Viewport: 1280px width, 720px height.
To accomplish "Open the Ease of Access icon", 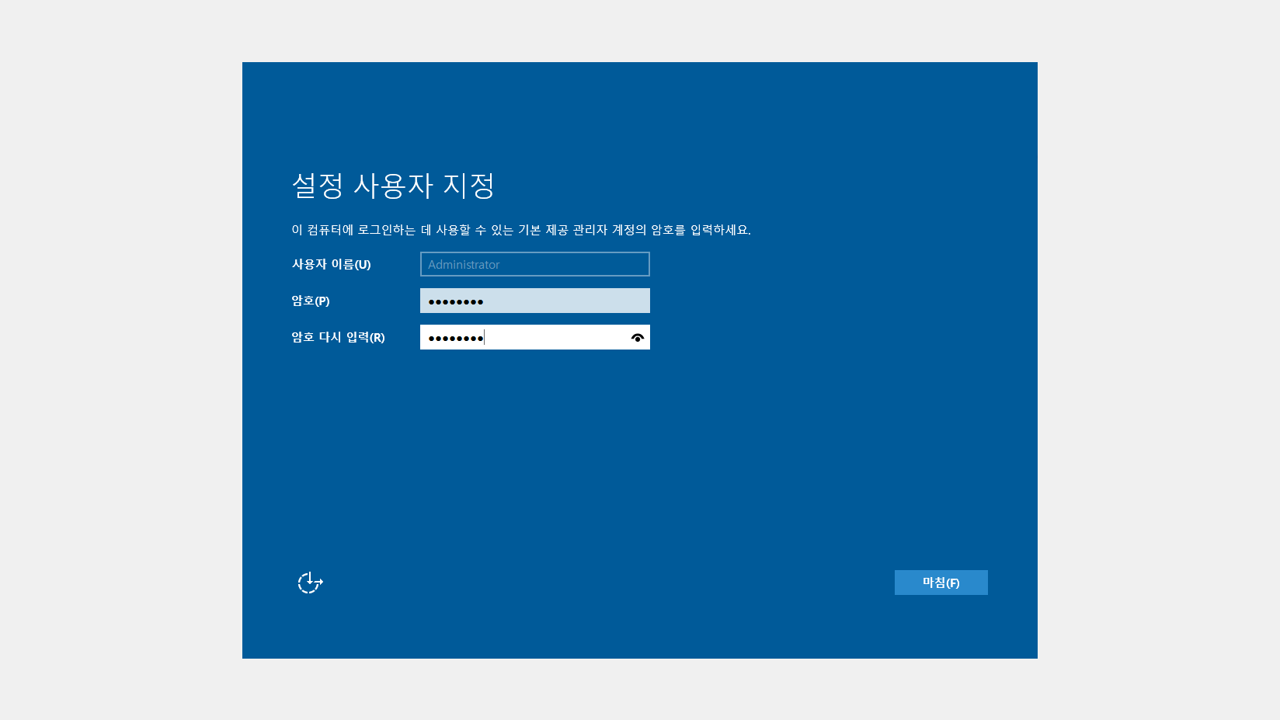I will click(x=310, y=582).
